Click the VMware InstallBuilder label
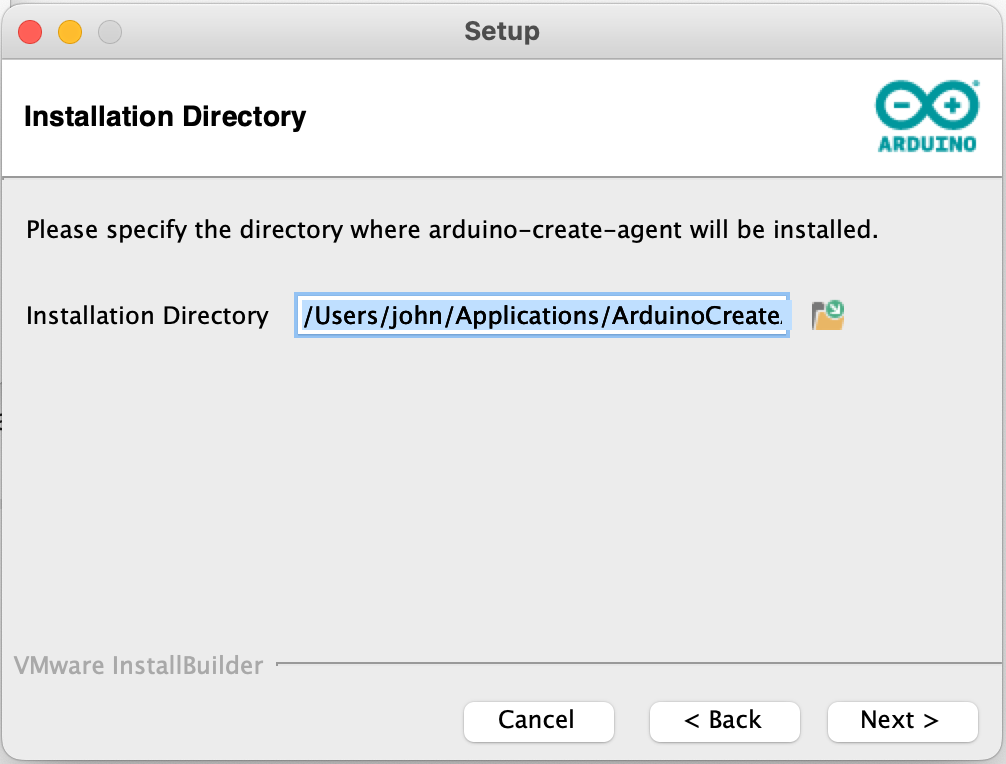Viewport: 1006px width, 764px height. [x=138, y=665]
